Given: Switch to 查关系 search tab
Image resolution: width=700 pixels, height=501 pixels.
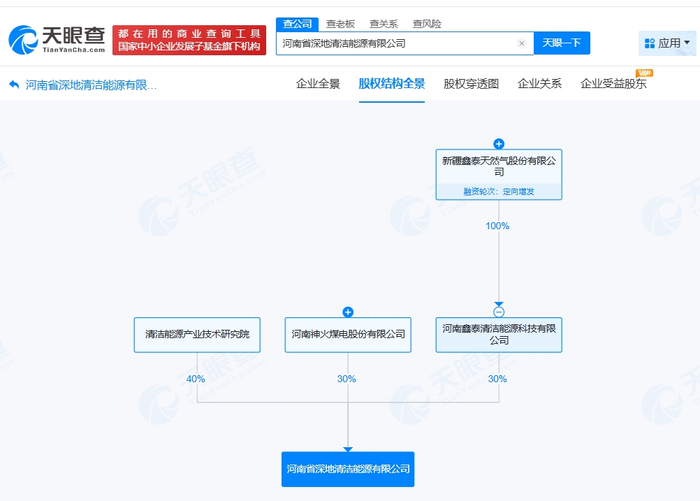Looking at the screenshot, I should pyautogui.click(x=383, y=24).
